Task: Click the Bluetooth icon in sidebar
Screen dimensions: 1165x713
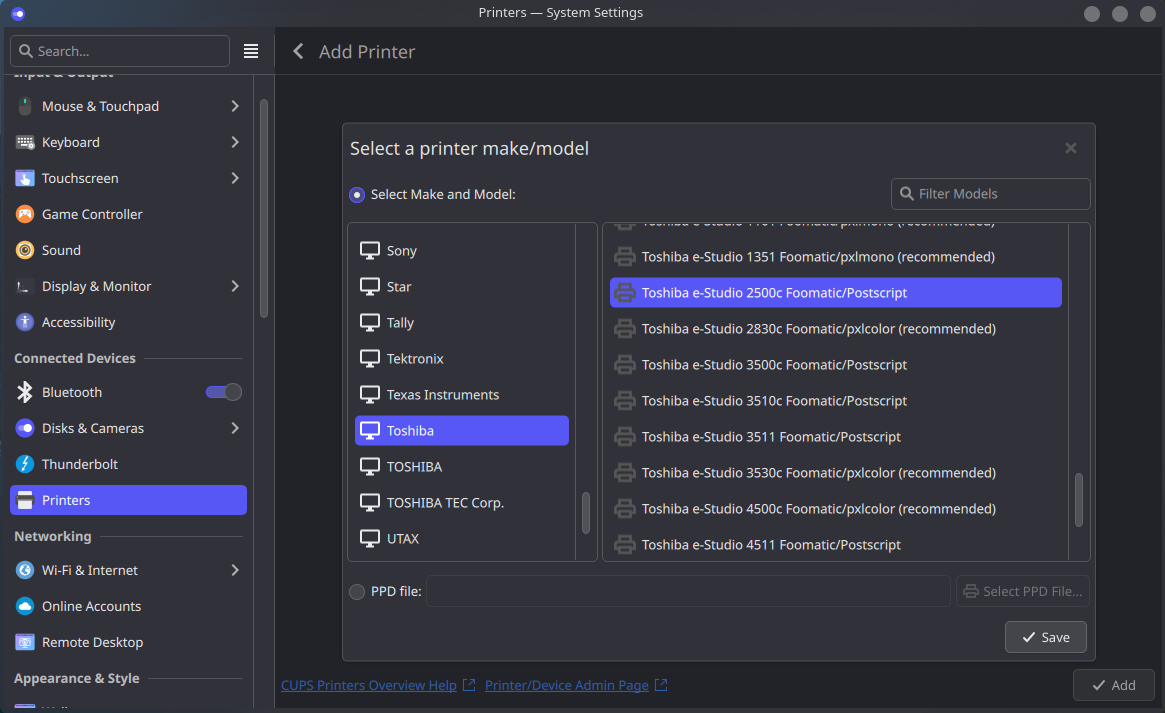Action: point(25,392)
